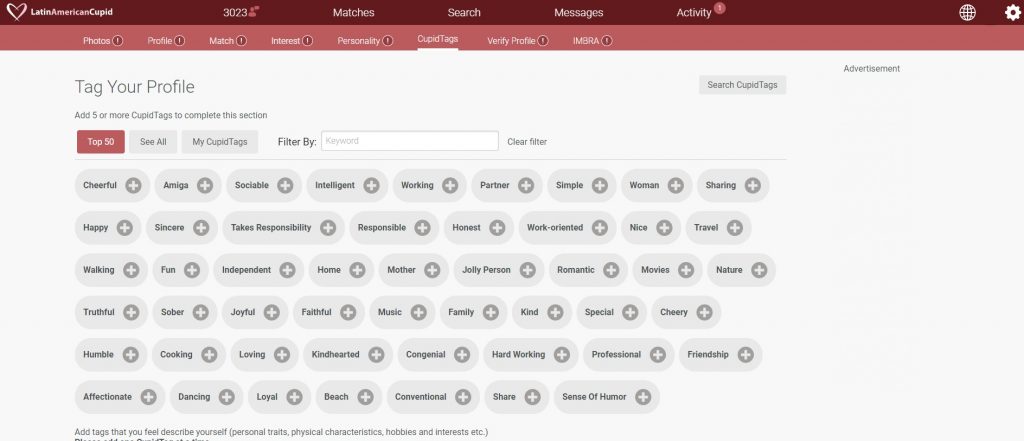Click plus icon on Dancing tag

tap(227, 397)
